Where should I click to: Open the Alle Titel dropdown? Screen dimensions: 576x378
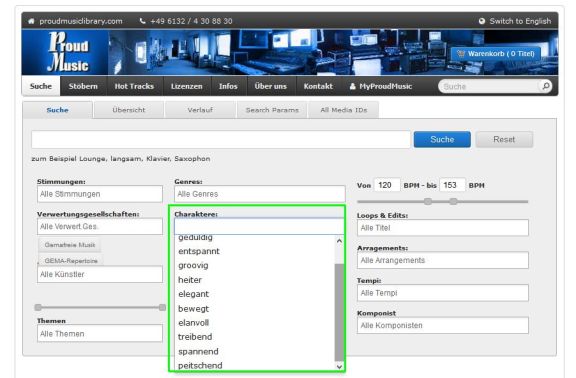(443, 228)
